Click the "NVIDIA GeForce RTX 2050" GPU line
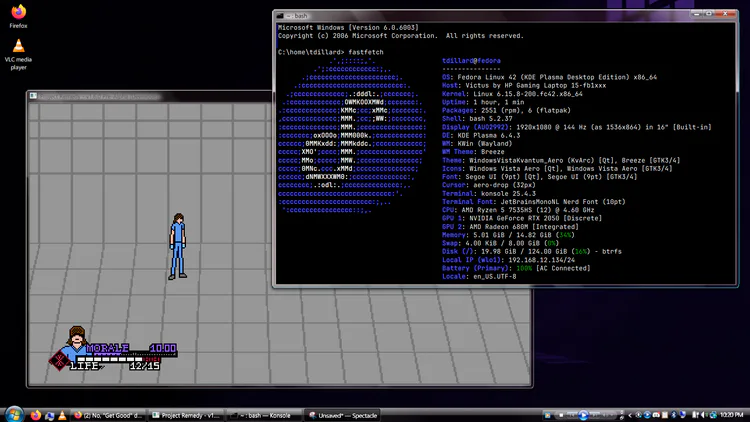Viewport: 750px width, 422px height. coord(522,218)
